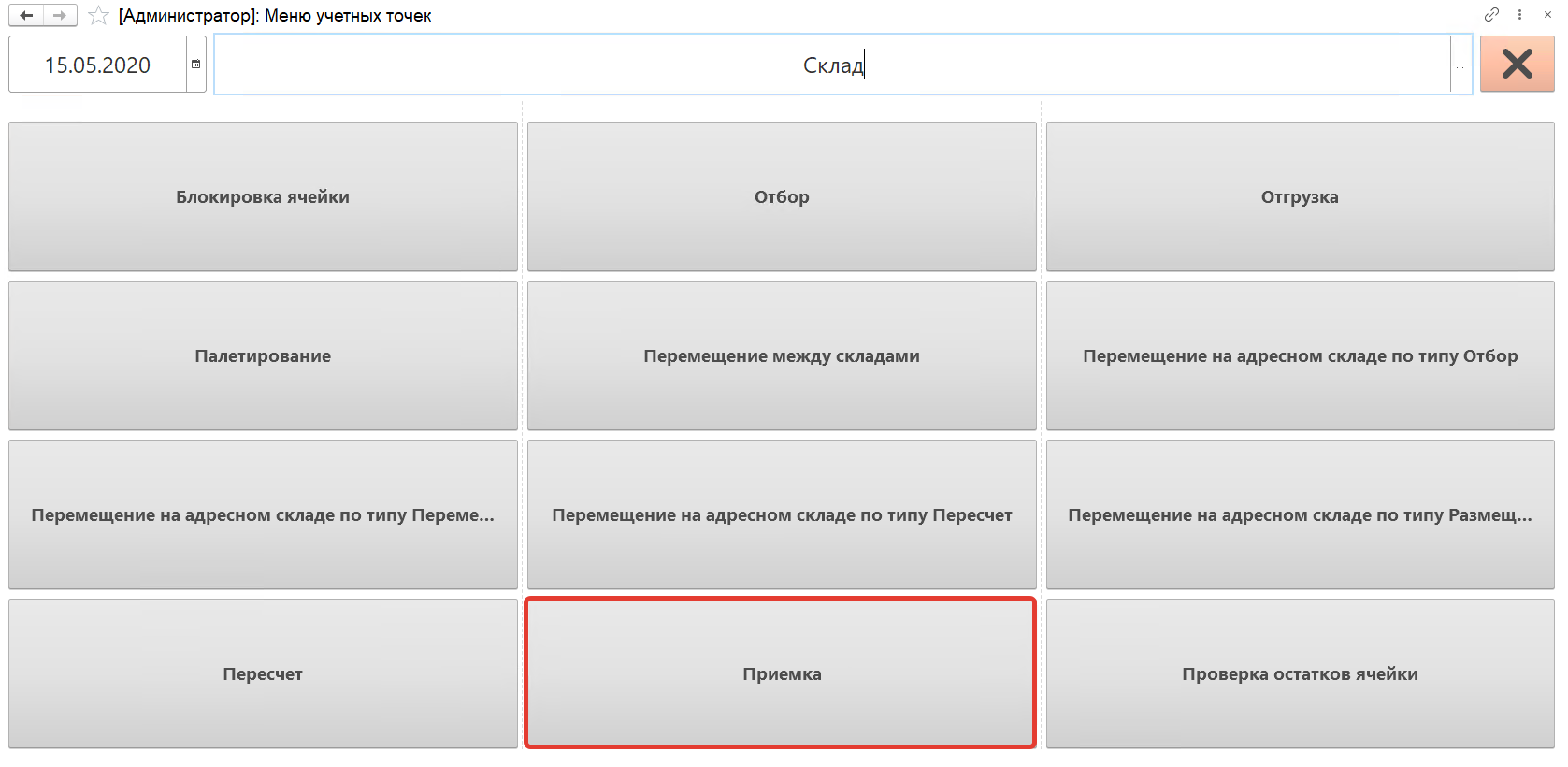The height and width of the screenshot is (767, 1568).
Task: Open the highlighted Приемка tile
Action: [782, 673]
